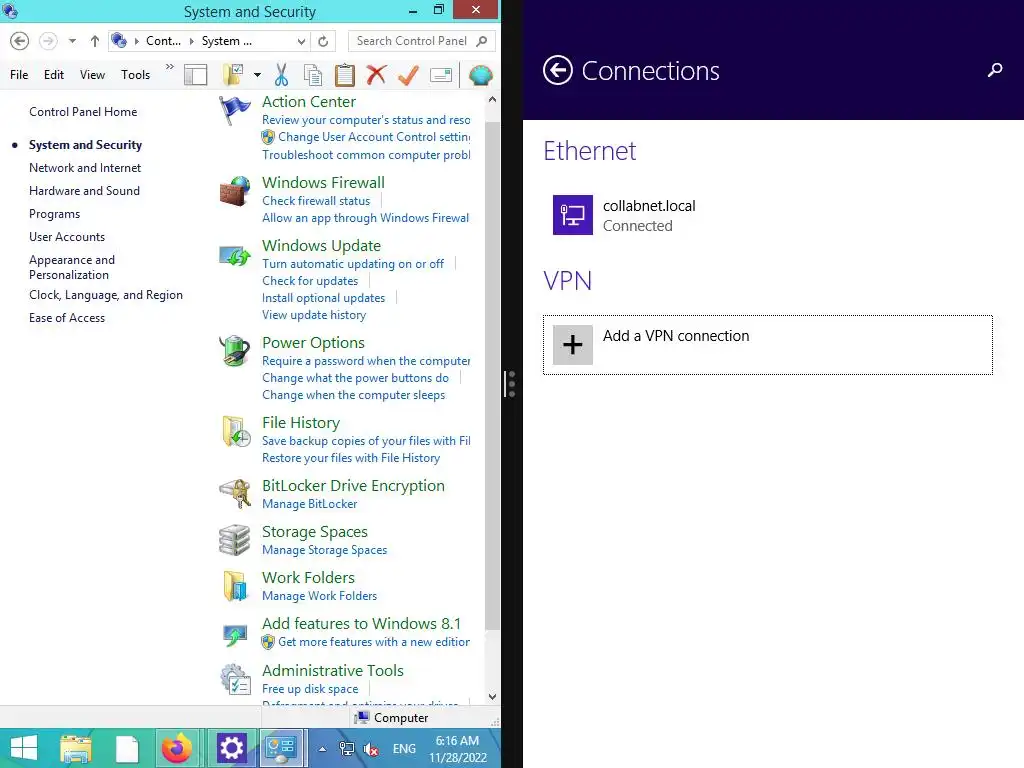Click the Storage Spaces drives icon
1024x768 pixels.
point(234,539)
